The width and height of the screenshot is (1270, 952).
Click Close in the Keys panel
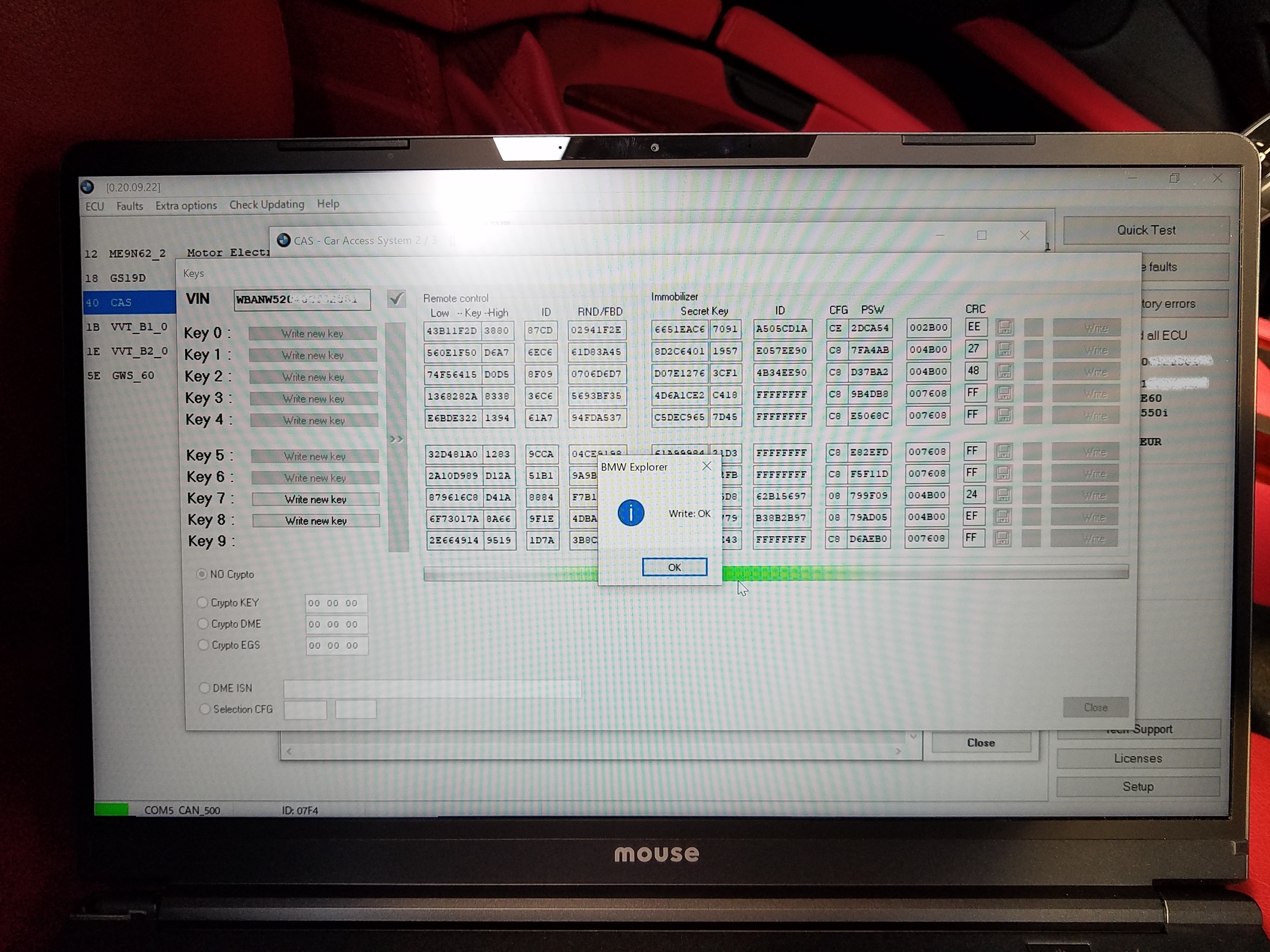1095,707
